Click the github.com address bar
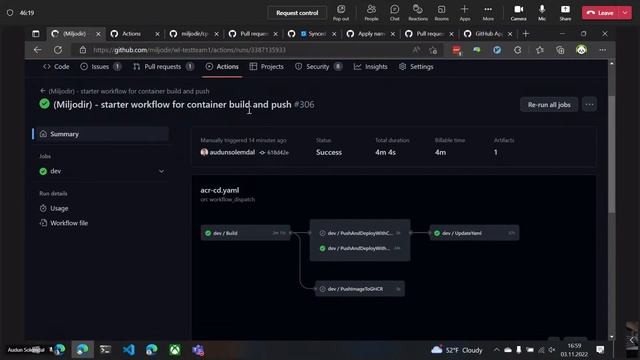 tap(245, 50)
